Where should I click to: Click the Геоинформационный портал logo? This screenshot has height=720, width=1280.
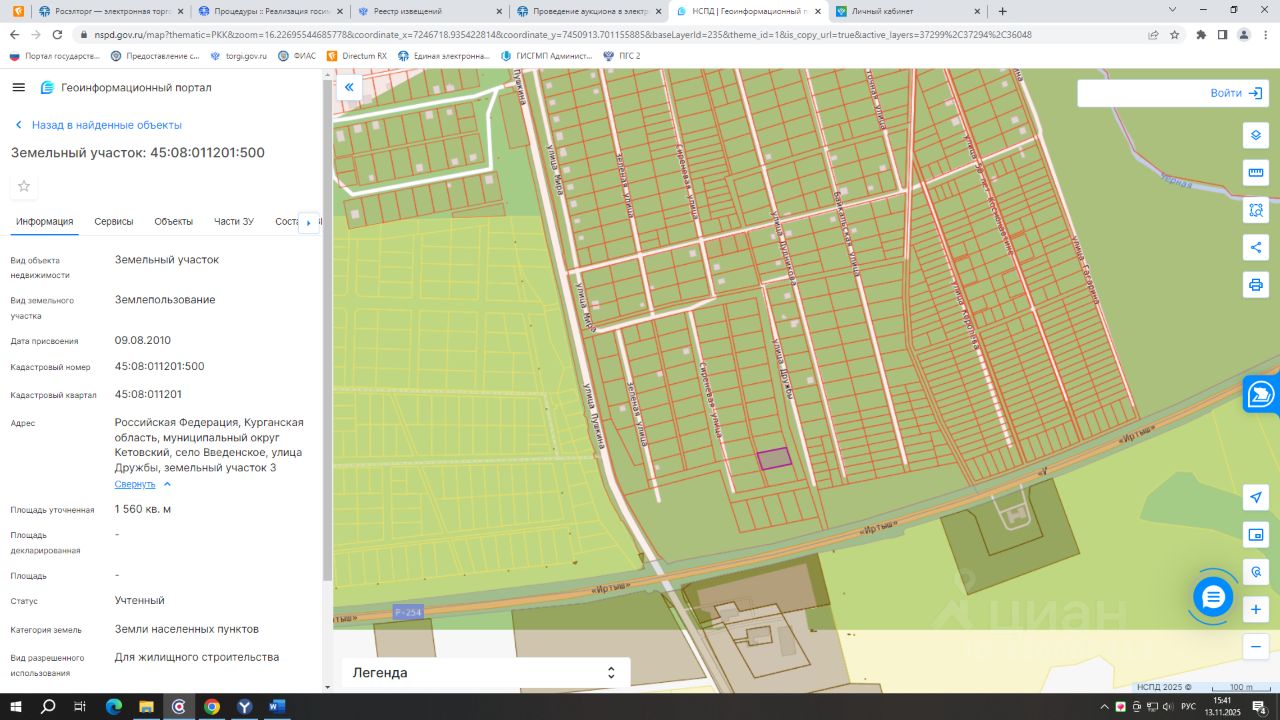click(126, 87)
